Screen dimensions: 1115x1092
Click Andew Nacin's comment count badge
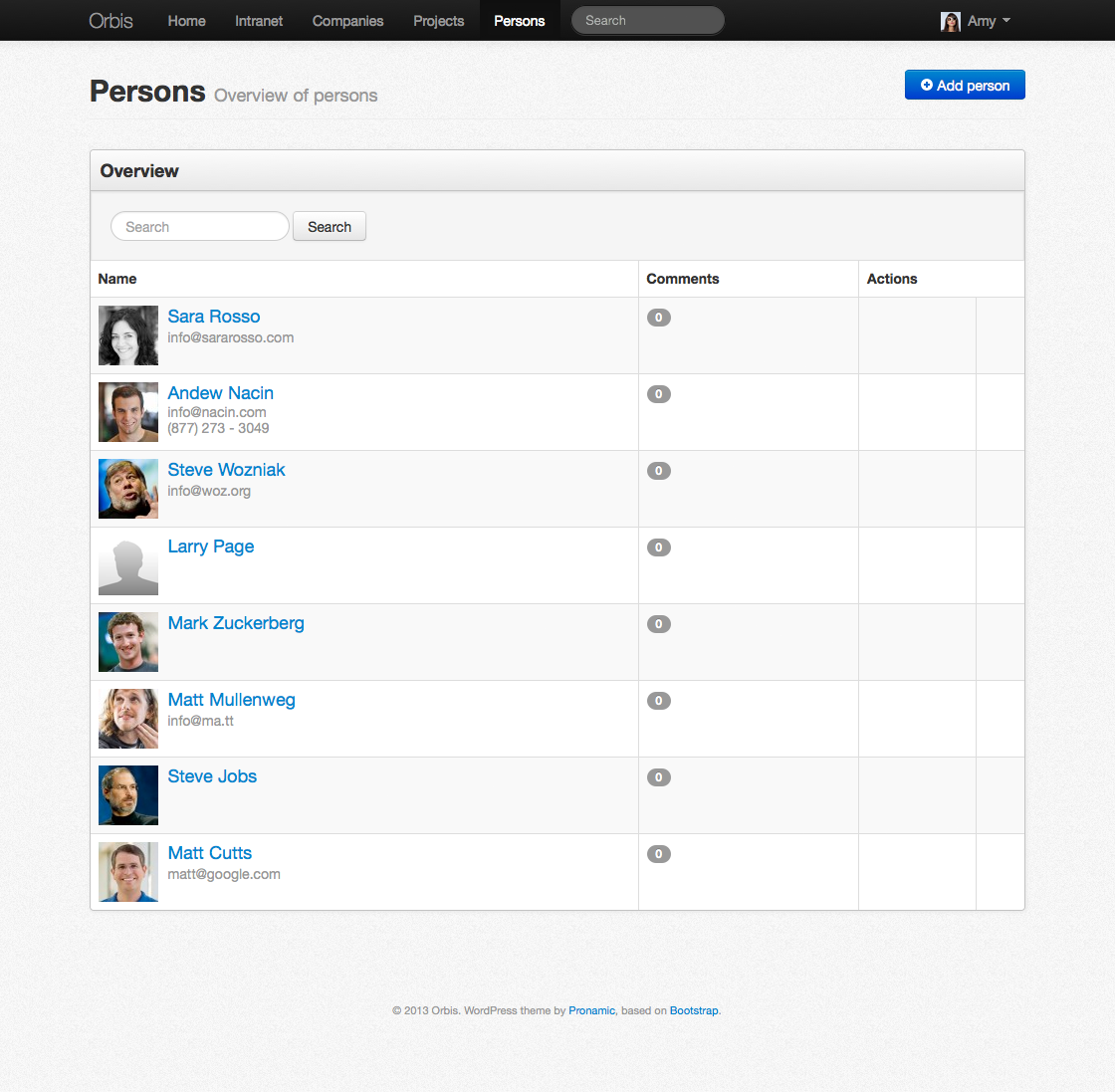click(x=658, y=394)
